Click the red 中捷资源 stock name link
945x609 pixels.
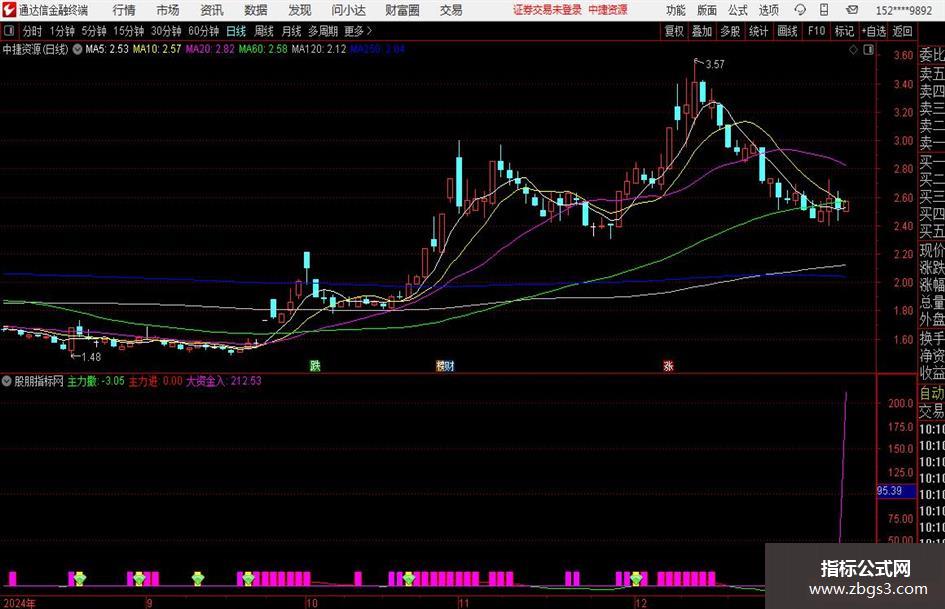tap(608, 10)
